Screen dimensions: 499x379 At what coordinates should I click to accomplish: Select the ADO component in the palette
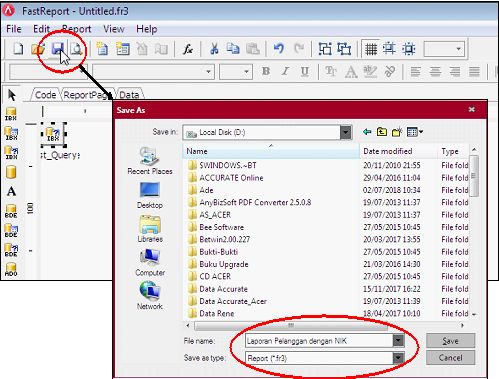11,269
